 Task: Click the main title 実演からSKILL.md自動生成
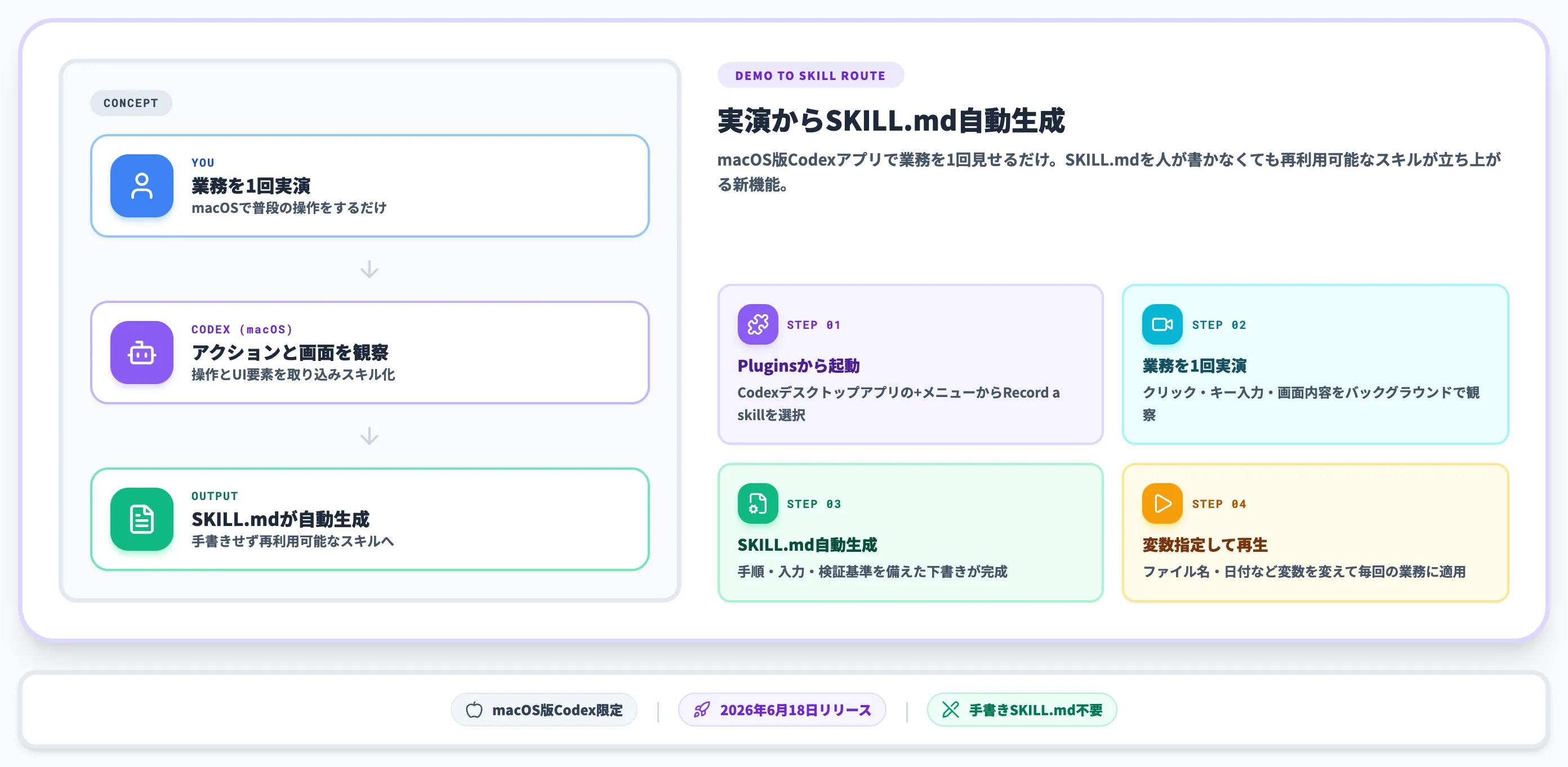click(891, 121)
